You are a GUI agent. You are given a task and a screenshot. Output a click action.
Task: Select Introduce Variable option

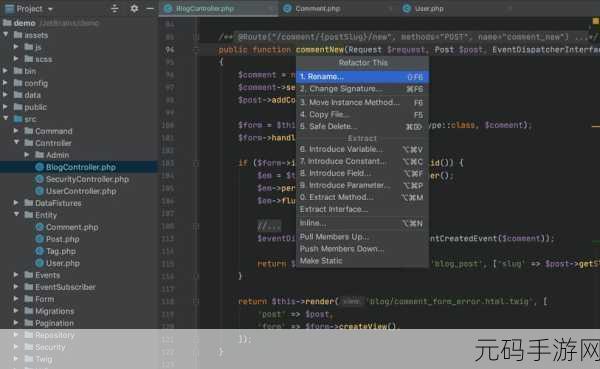(362, 149)
